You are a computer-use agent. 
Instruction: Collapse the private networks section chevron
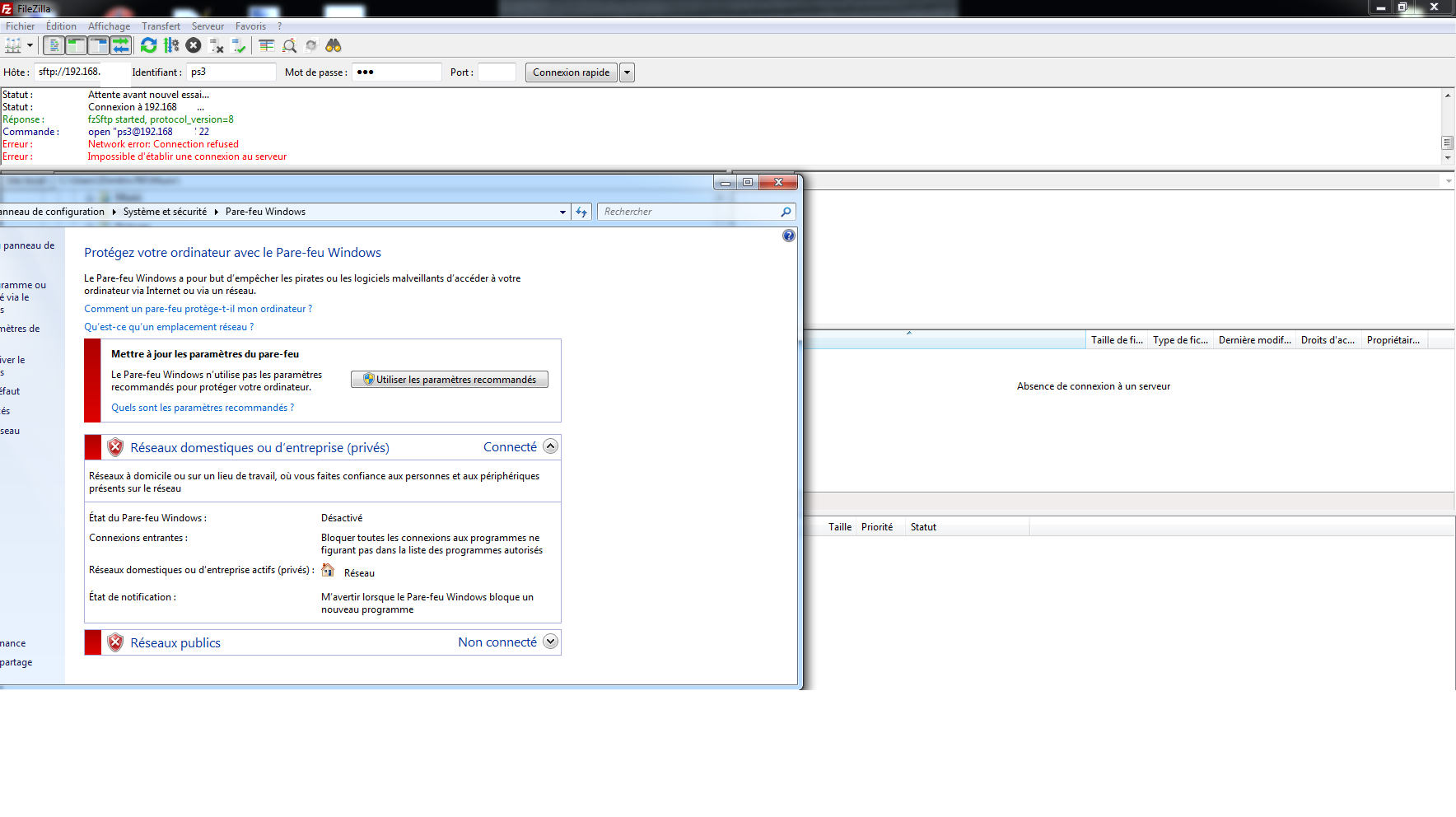tap(551, 446)
